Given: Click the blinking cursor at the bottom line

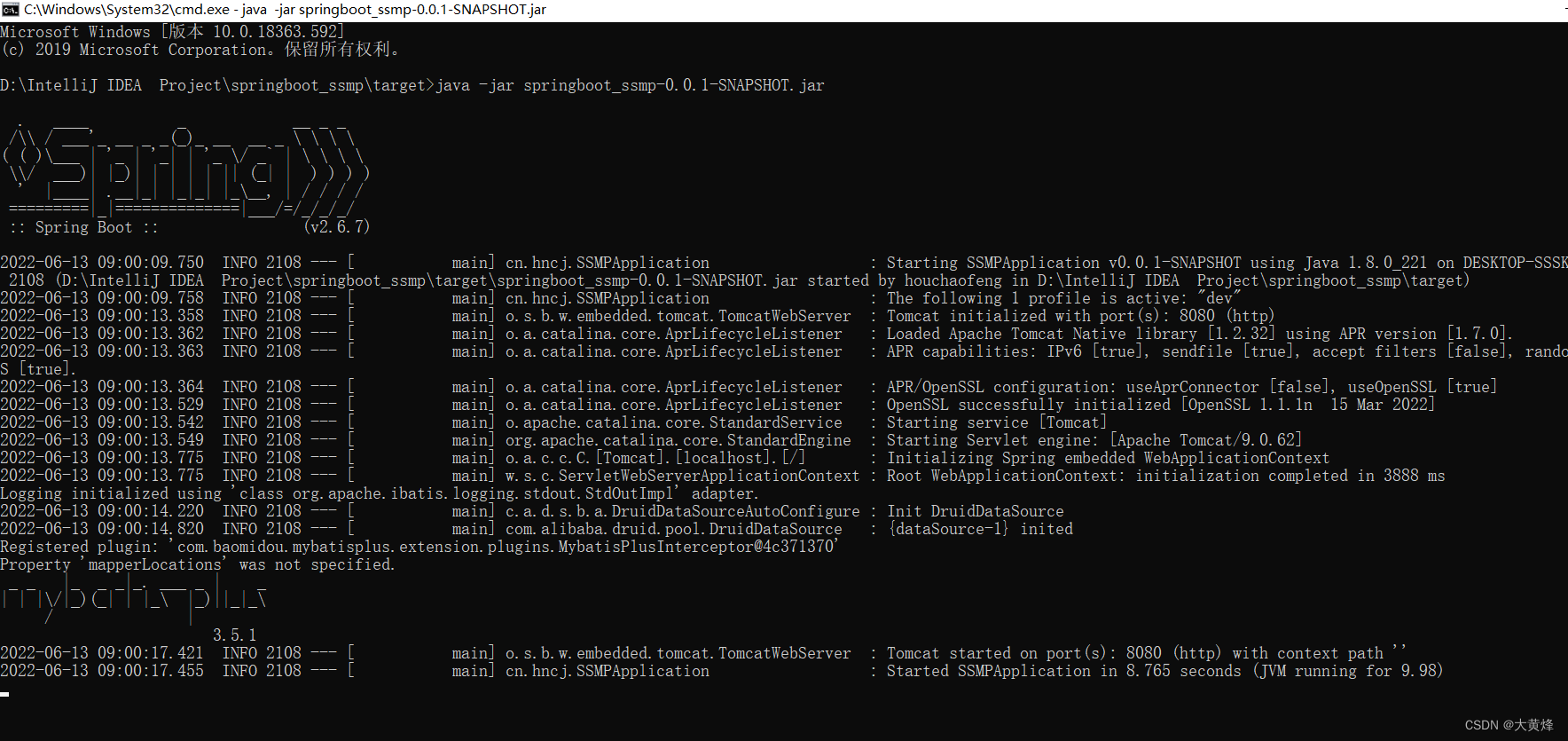Looking at the screenshot, I should 4,694.
